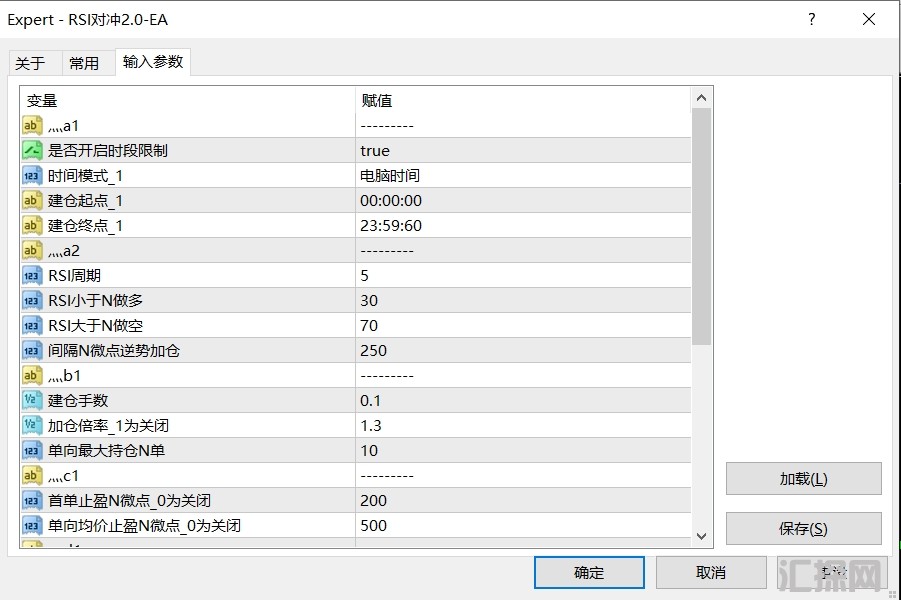Close the Expert dialog window

(869, 19)
